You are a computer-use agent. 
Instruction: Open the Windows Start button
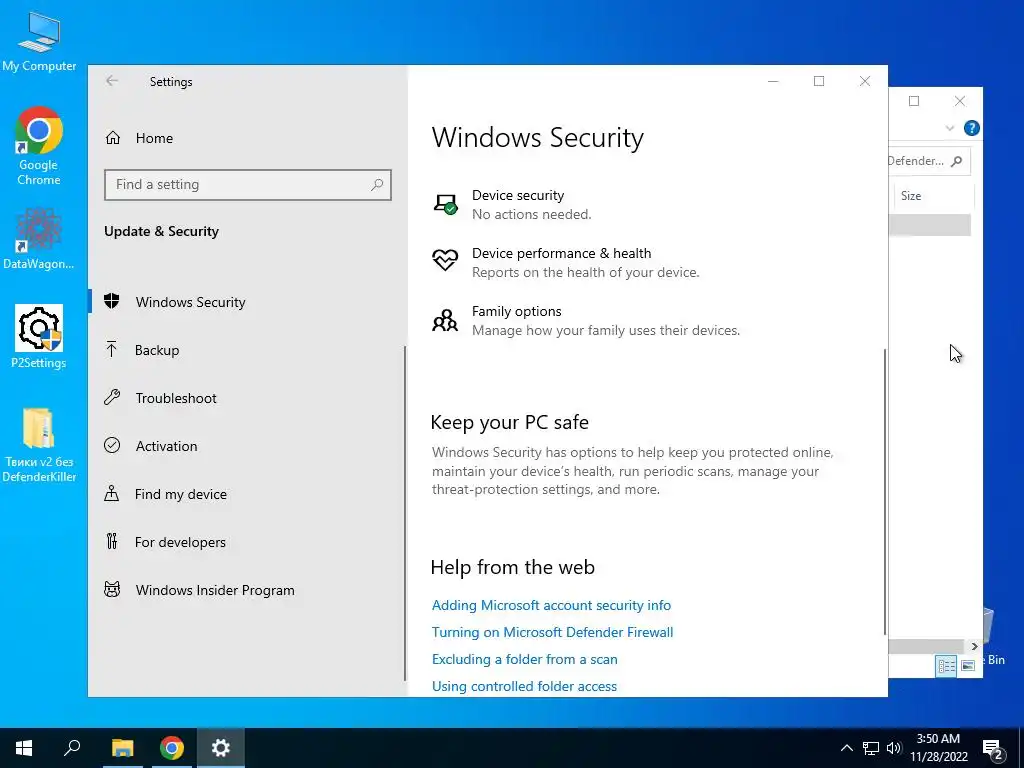pos(24,748)
